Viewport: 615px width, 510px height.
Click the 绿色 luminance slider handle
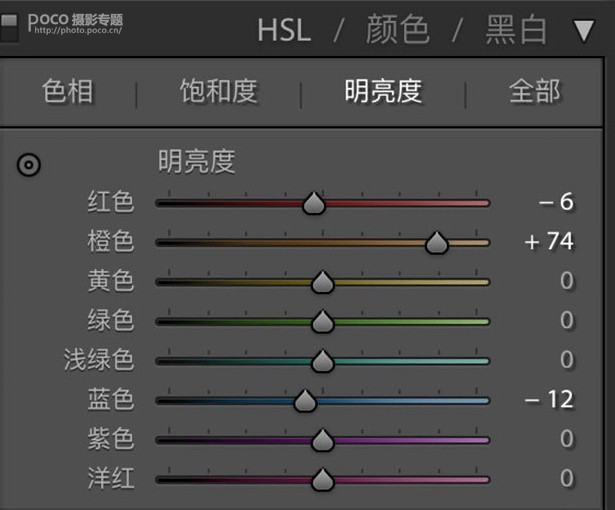(x=322, y=322)
